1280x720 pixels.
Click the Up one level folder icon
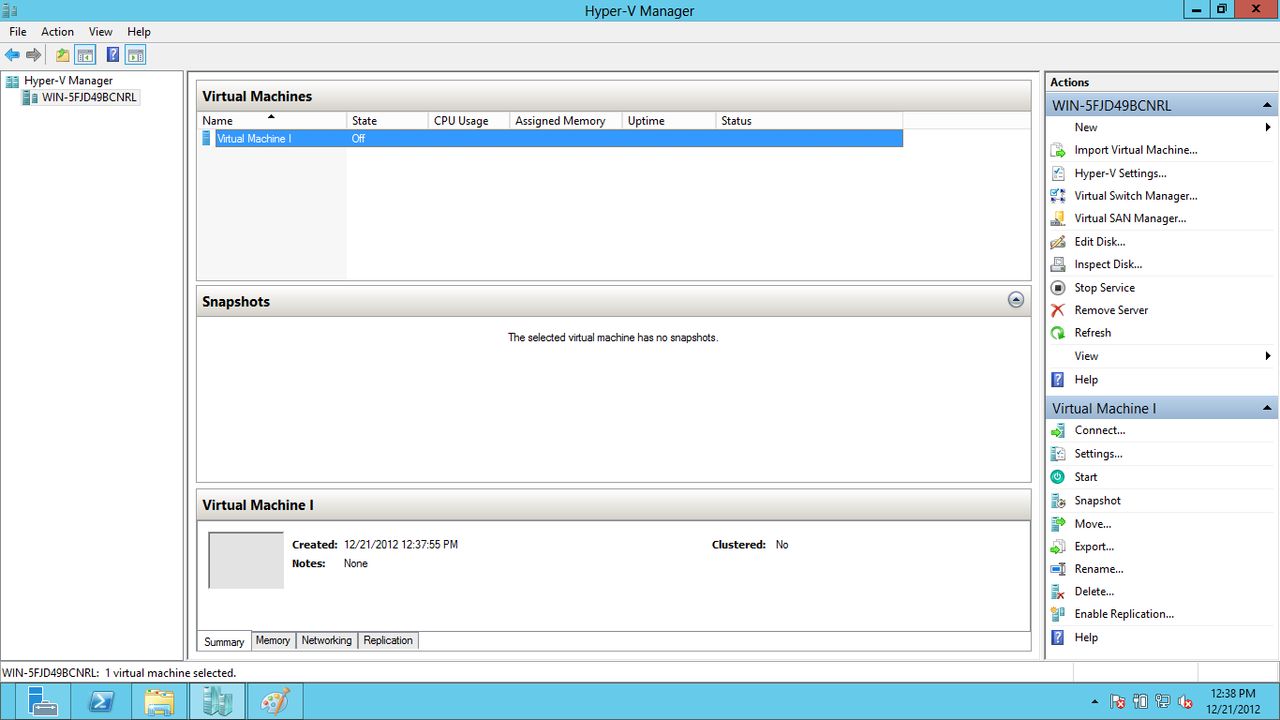point(63,55)
